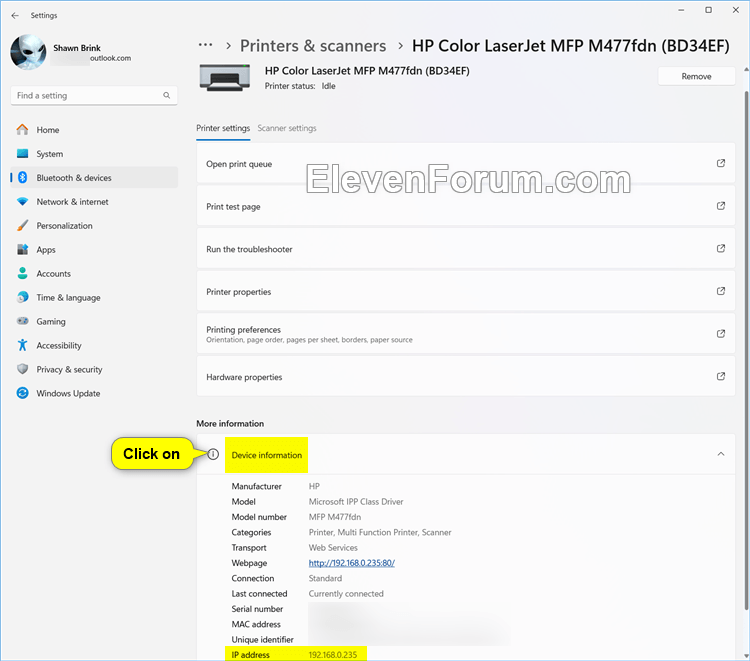Remove the HP Color LaserJet printer
The height and width of the screenshot is (661, 750).
tap(696, 77)
